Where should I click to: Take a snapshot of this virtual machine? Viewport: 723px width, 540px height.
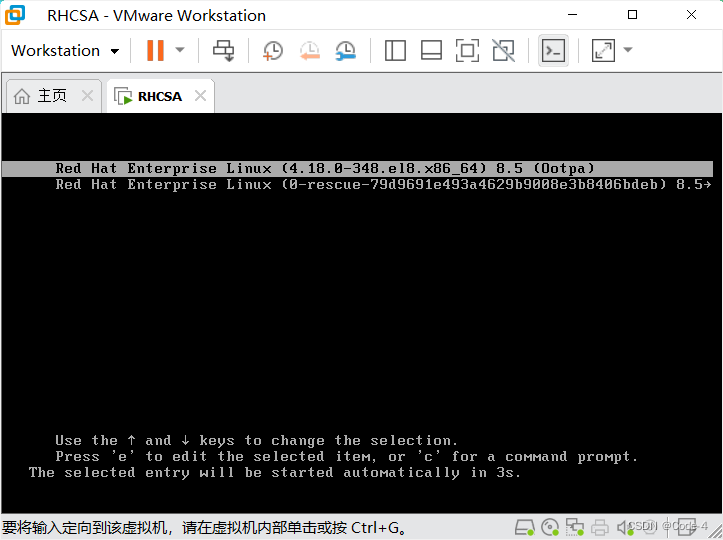click(x=273, y=50)
